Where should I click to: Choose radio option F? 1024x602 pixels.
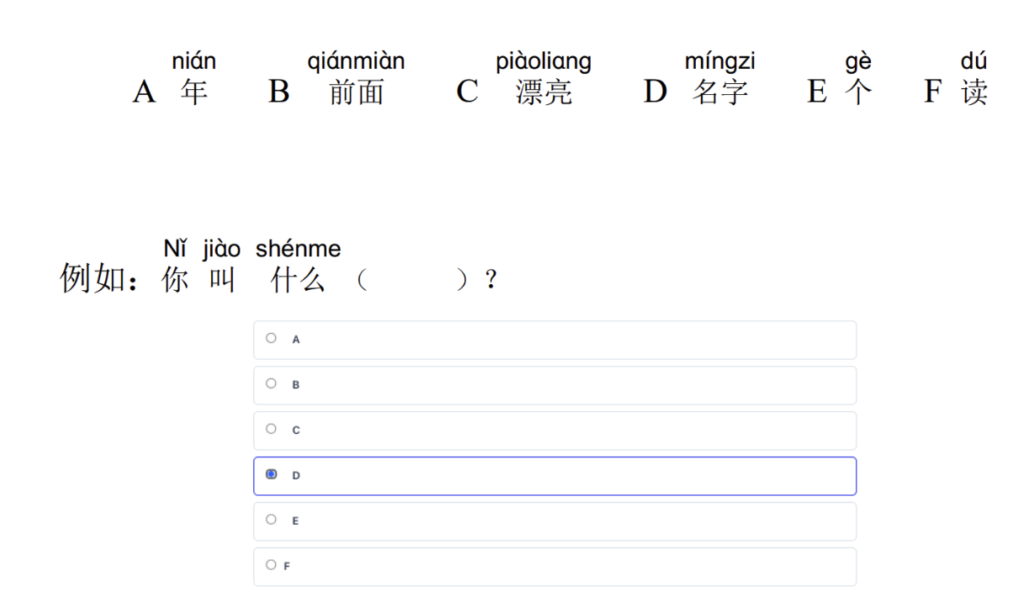tap(271, 565)
